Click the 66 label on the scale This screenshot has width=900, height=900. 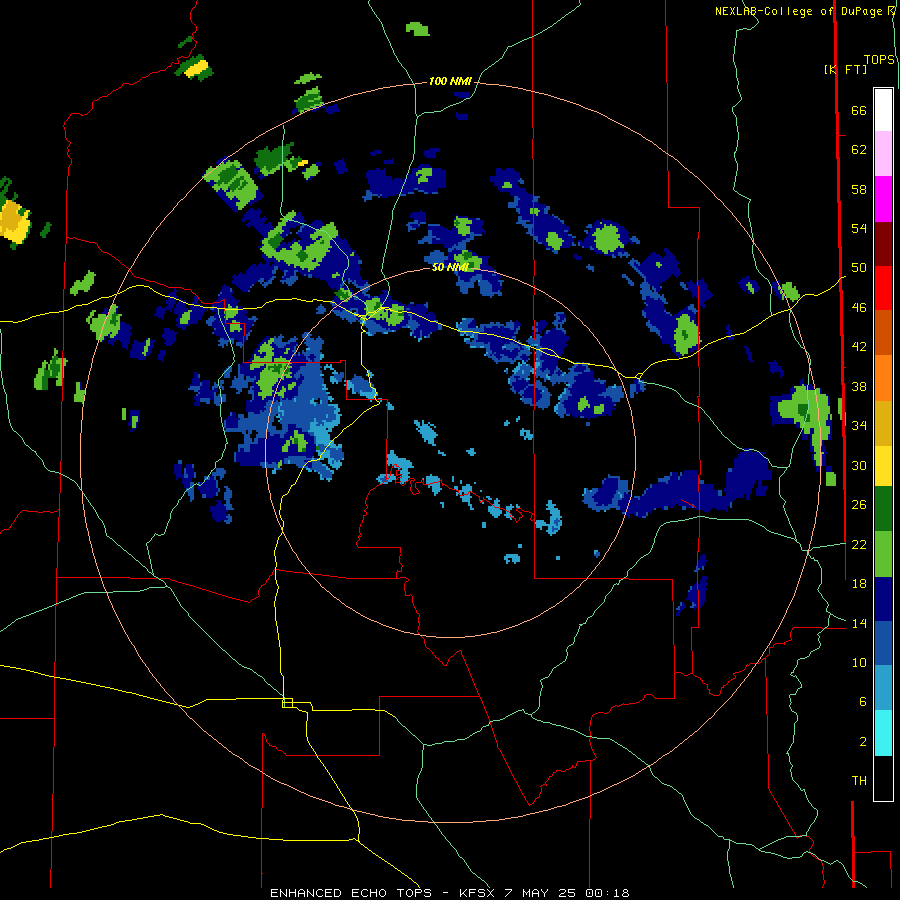tap(859, 111)
